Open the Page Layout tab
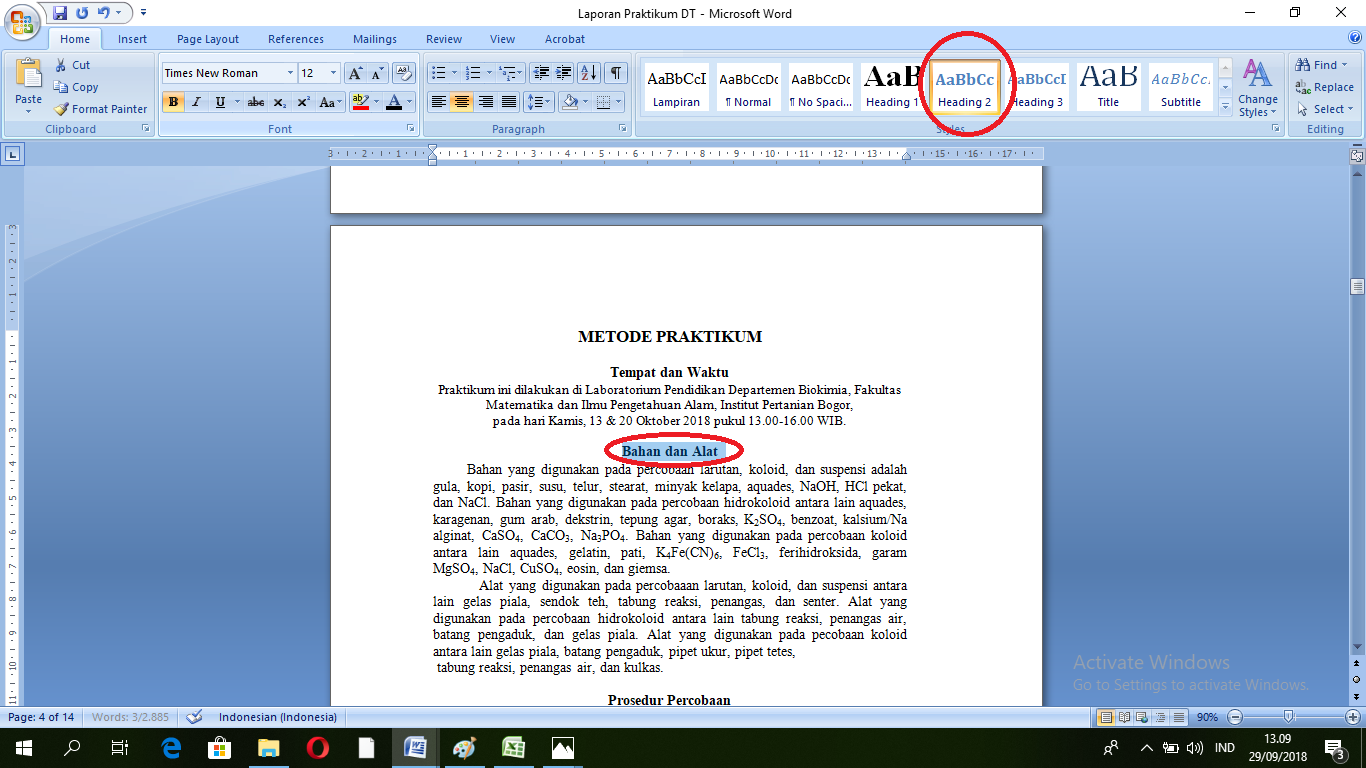 point(208,39)
